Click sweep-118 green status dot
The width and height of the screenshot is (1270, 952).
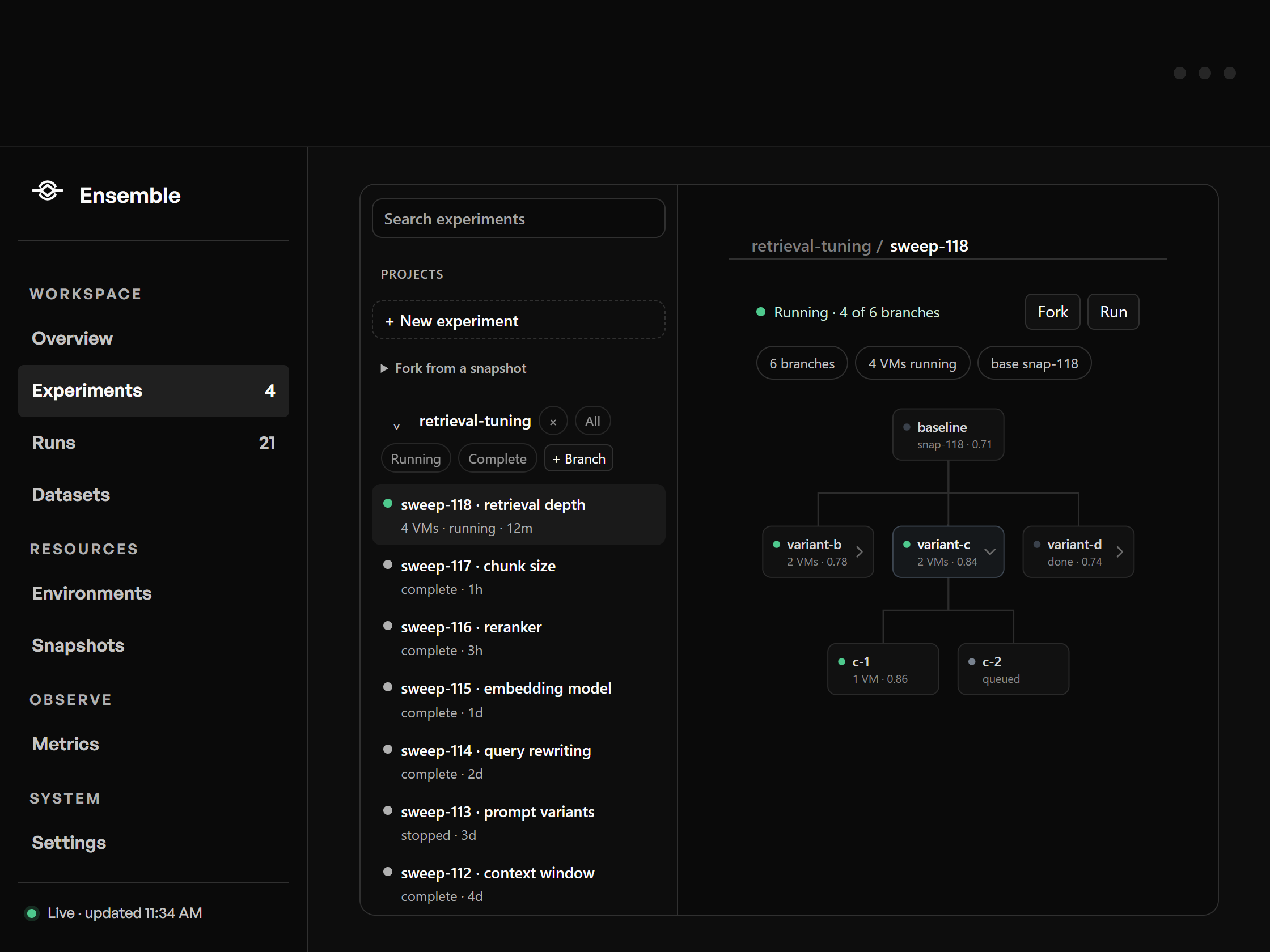(x=388, y=504)
